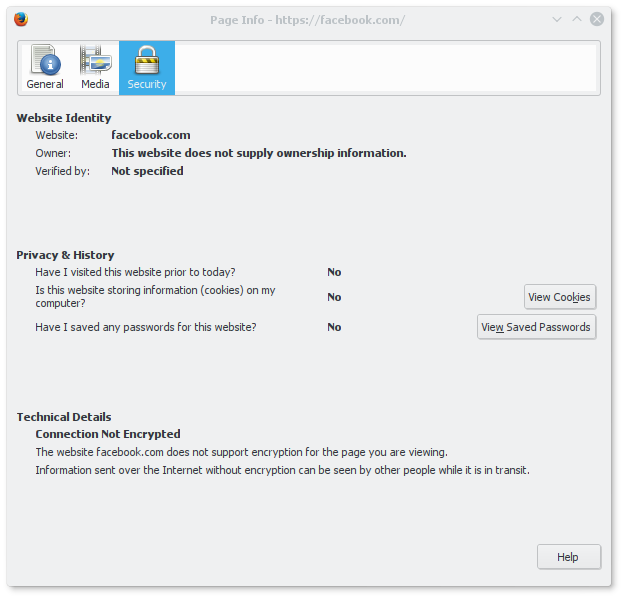Click the Help button
Viewport: 624px width, 599px height.
tap(568, 557)
